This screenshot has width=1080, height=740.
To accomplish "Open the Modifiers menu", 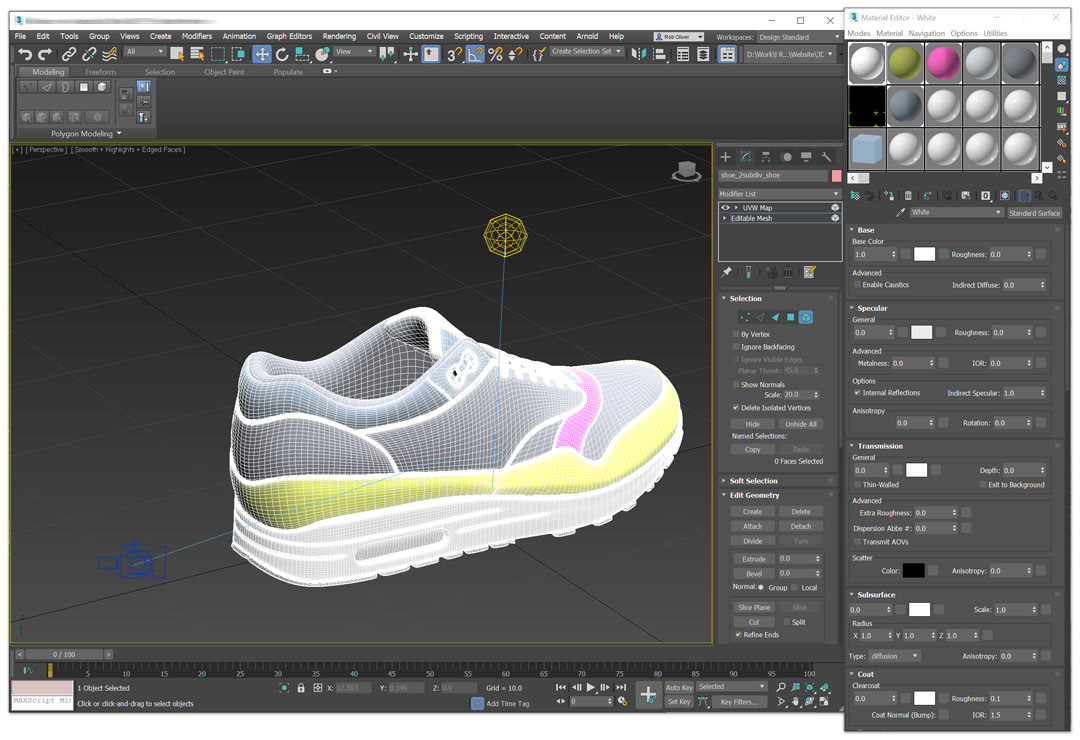I will (x=197, y=37).
